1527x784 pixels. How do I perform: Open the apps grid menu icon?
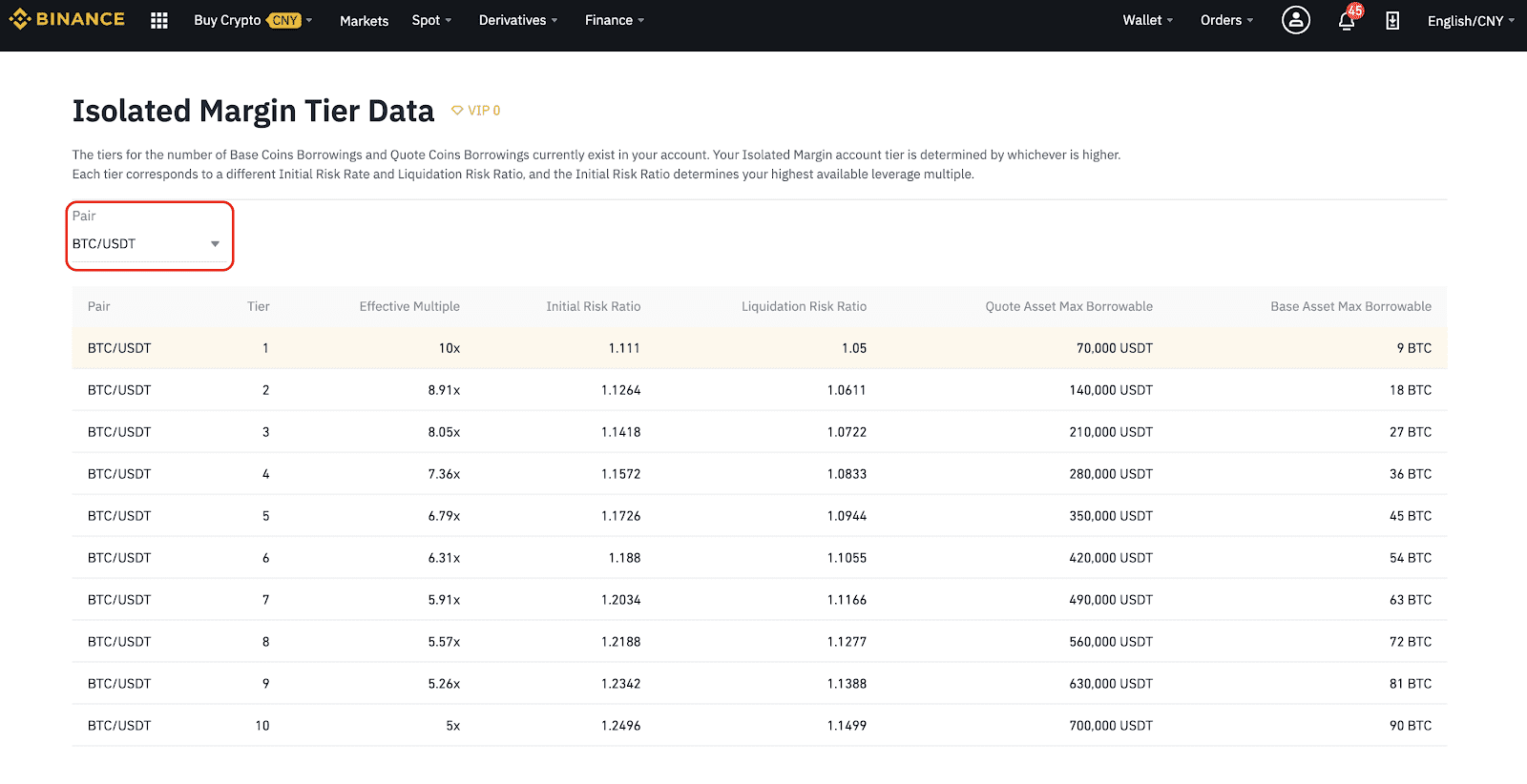tap(159, 20)
